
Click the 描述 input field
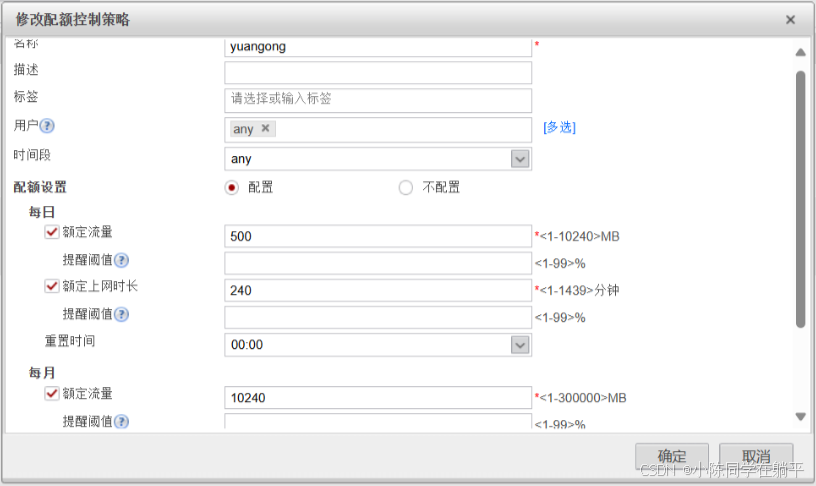(378, 73)
